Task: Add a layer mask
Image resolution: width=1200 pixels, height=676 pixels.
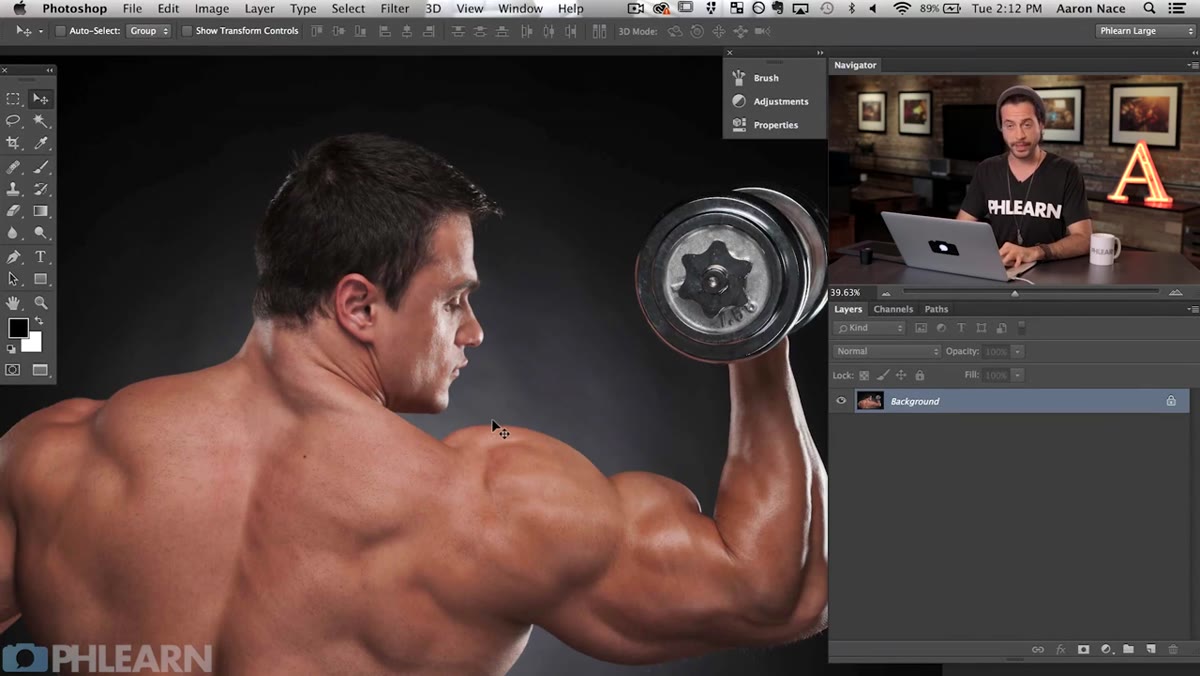Action: tap(1083, 649)
